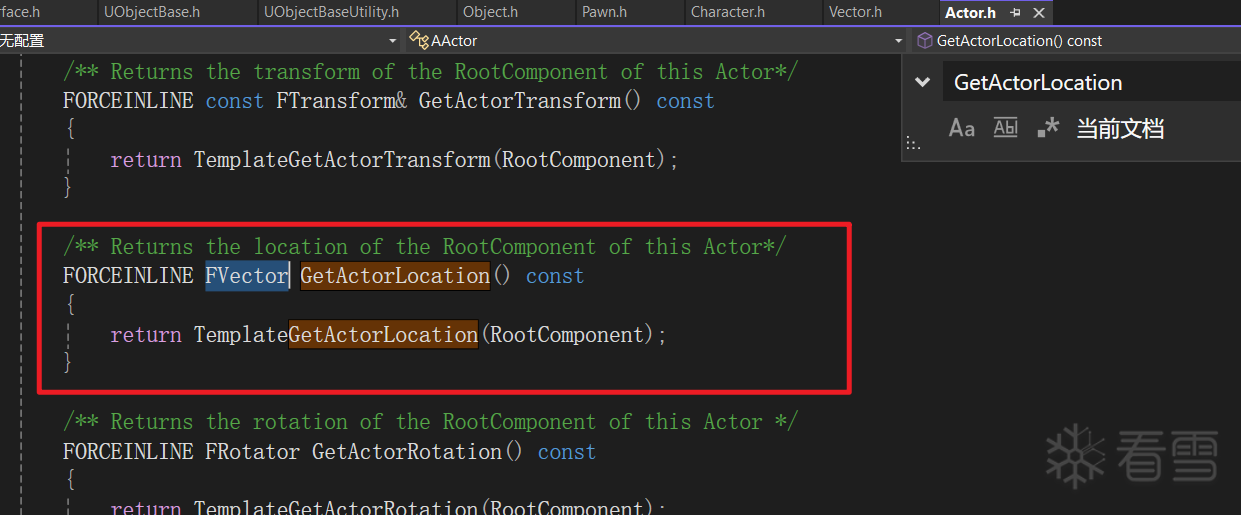Open the 无配置 project dropdown
The width and height of the screenshot is (1241, 515).
click(x=200, y=40)
